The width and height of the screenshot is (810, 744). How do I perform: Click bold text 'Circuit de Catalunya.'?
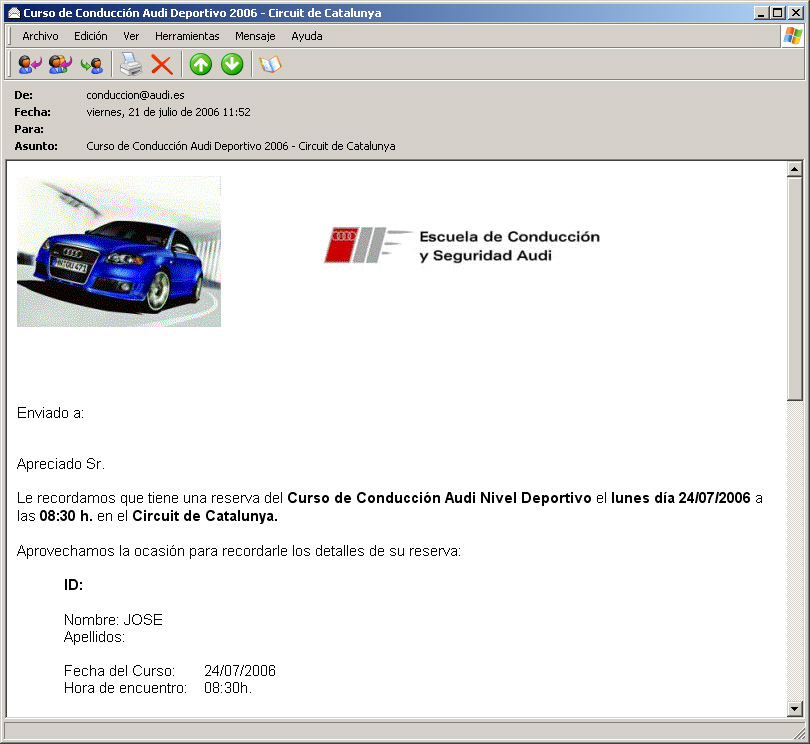pyautogui.click(x=205, y=516)
